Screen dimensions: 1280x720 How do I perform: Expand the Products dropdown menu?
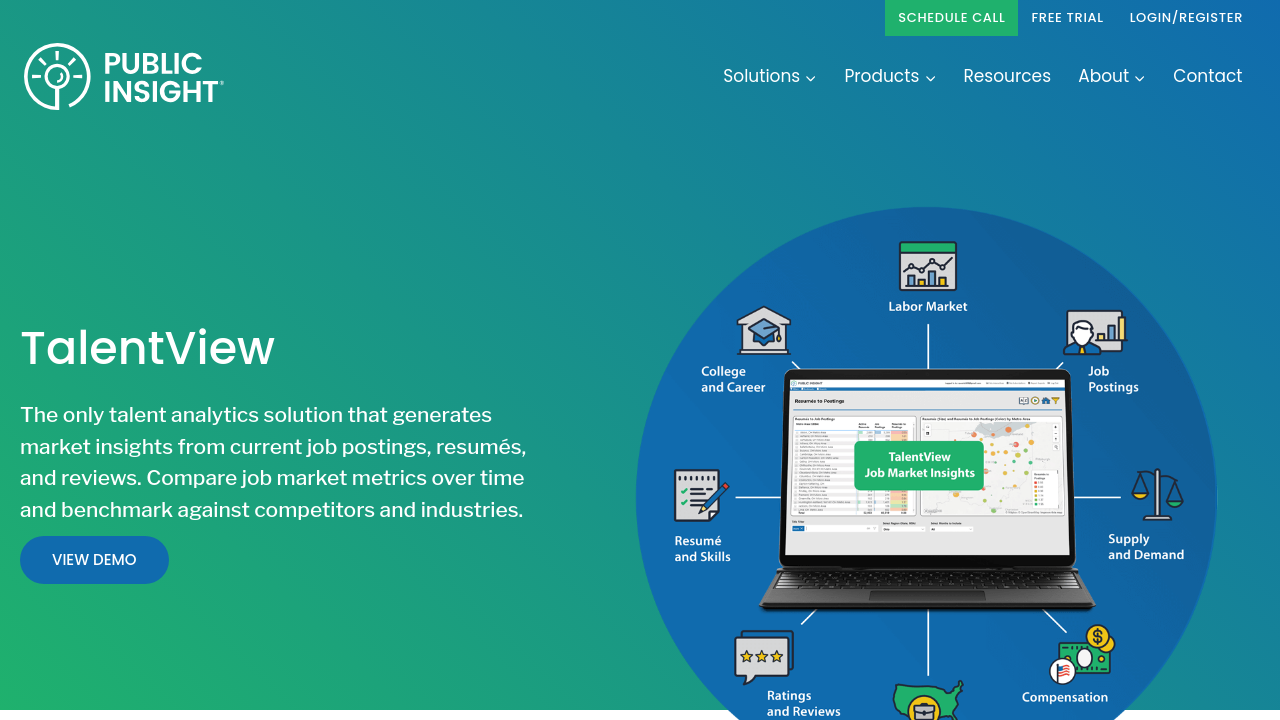[x=890, y=76]
